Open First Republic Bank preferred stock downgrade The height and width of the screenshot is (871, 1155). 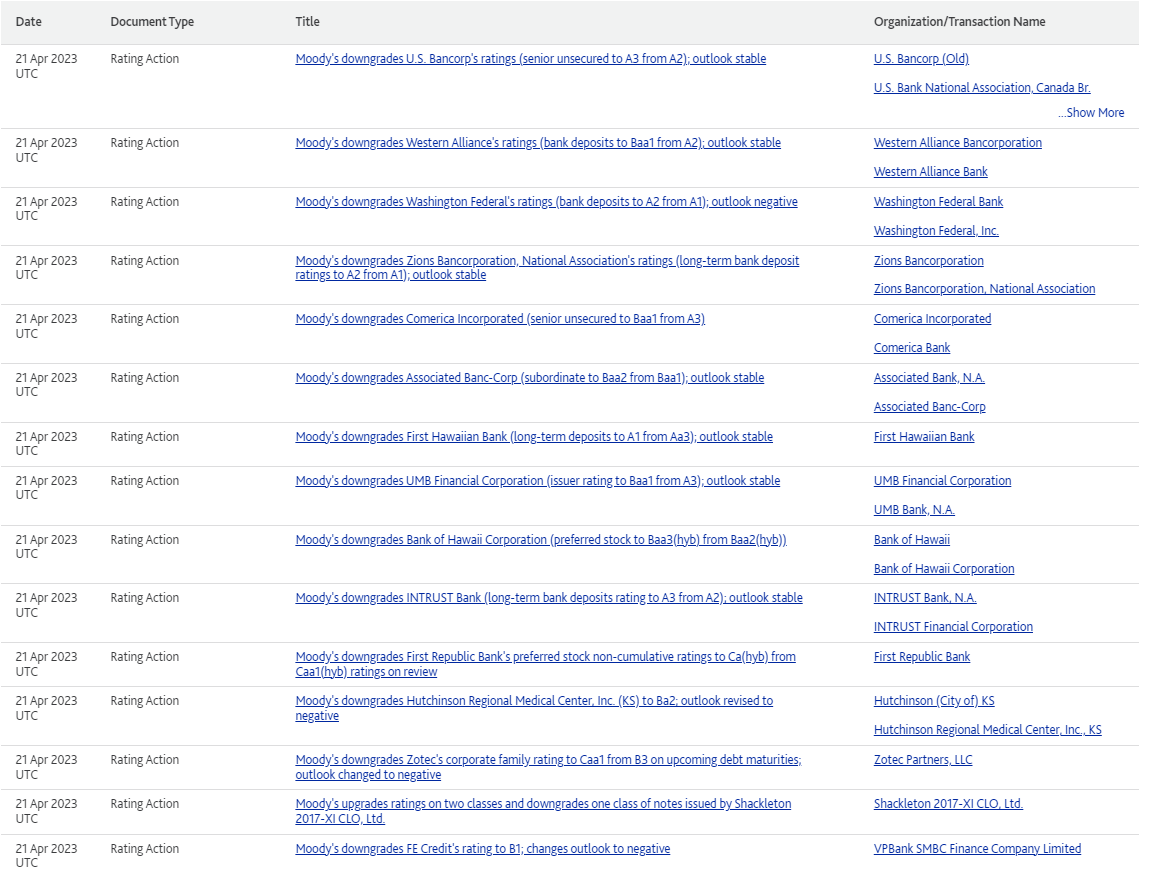tap(545, 664)
